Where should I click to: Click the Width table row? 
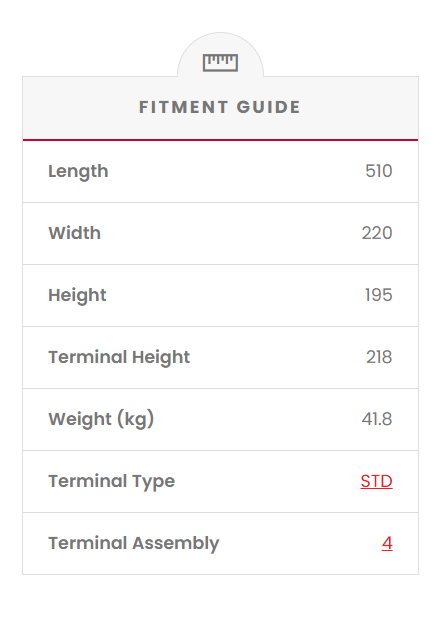(220, 233)
